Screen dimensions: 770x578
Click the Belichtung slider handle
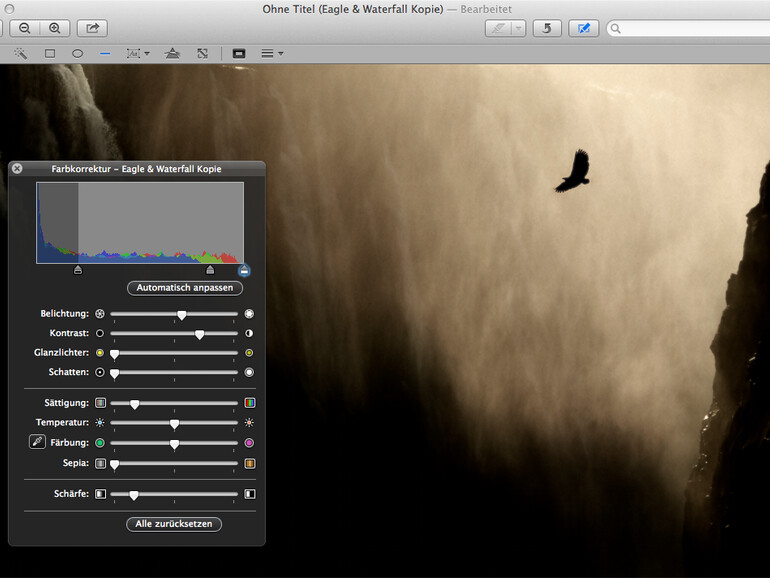coord(181,314)
